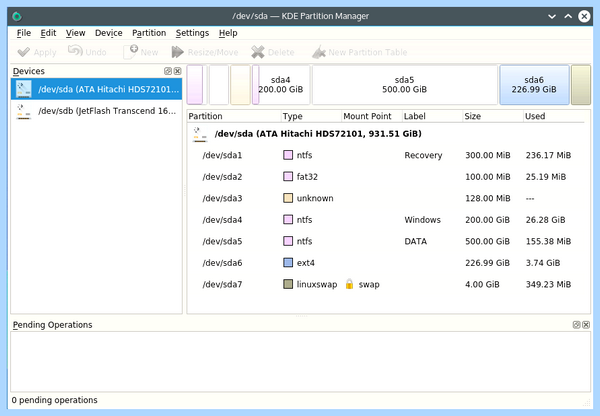Select the sda5 500.00 GiB block in disk map
600x416 pixels.
404,85
